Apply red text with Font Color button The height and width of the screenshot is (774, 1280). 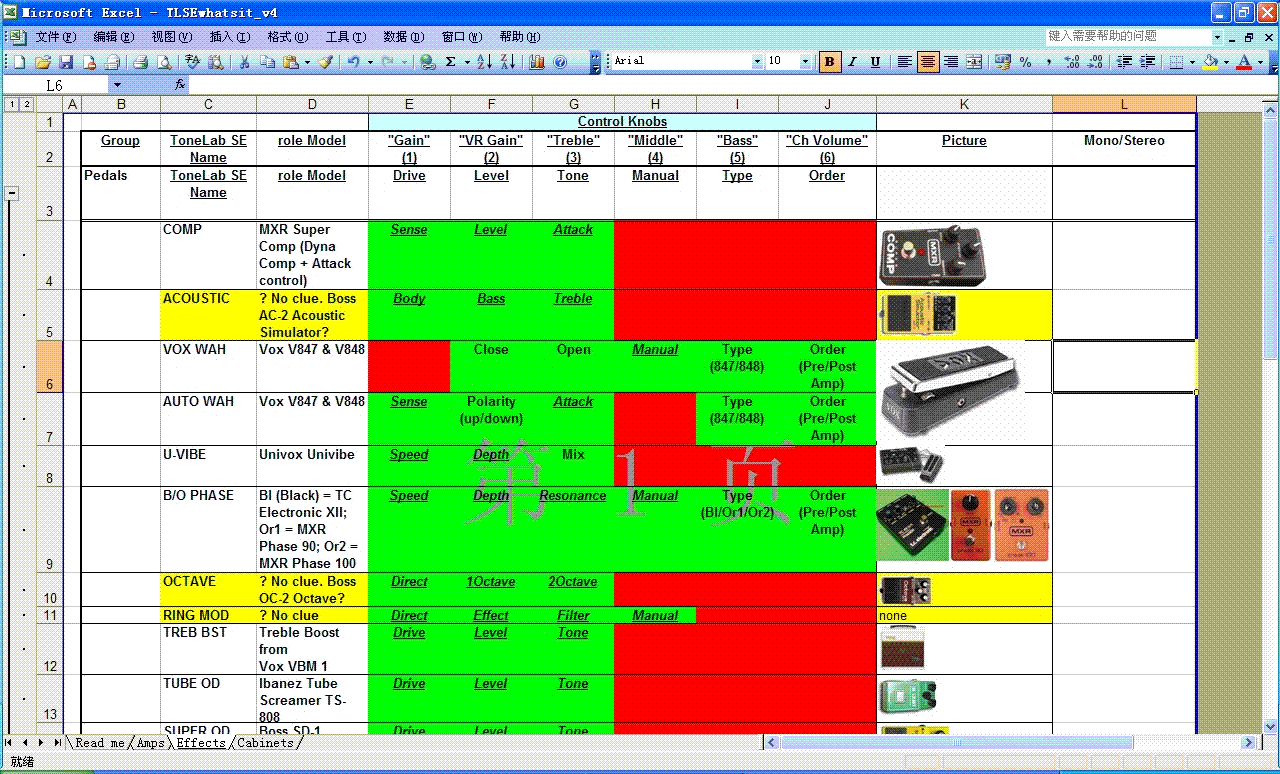1244,62
